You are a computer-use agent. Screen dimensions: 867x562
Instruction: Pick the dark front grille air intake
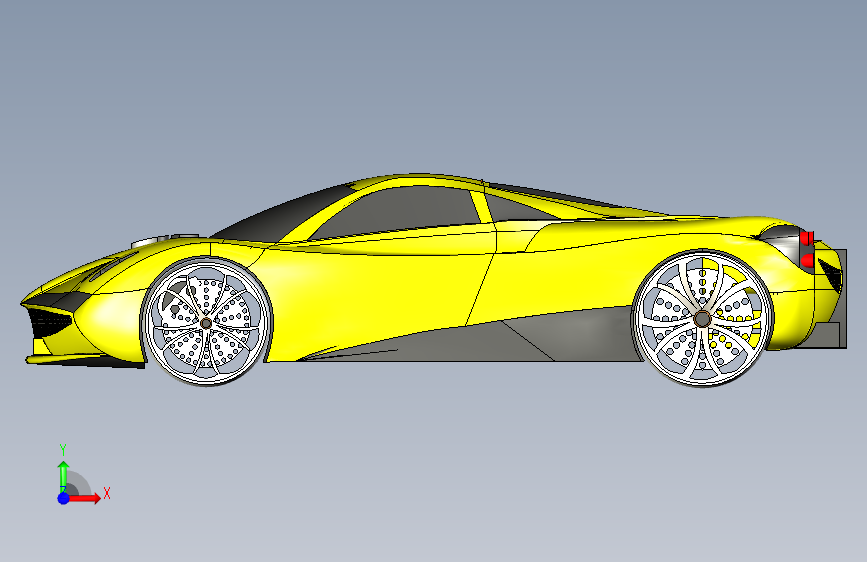(50, 322)
